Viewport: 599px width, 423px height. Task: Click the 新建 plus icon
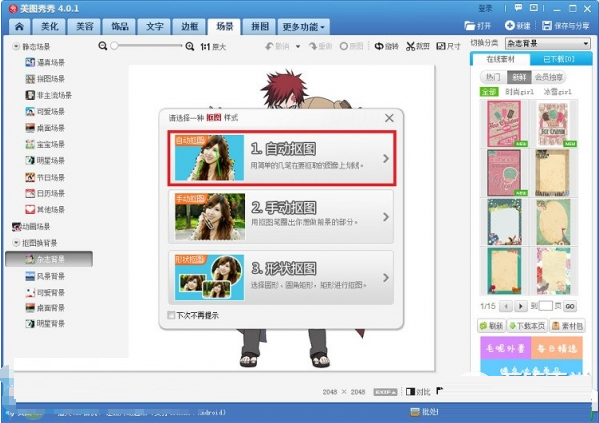[510, 26]
